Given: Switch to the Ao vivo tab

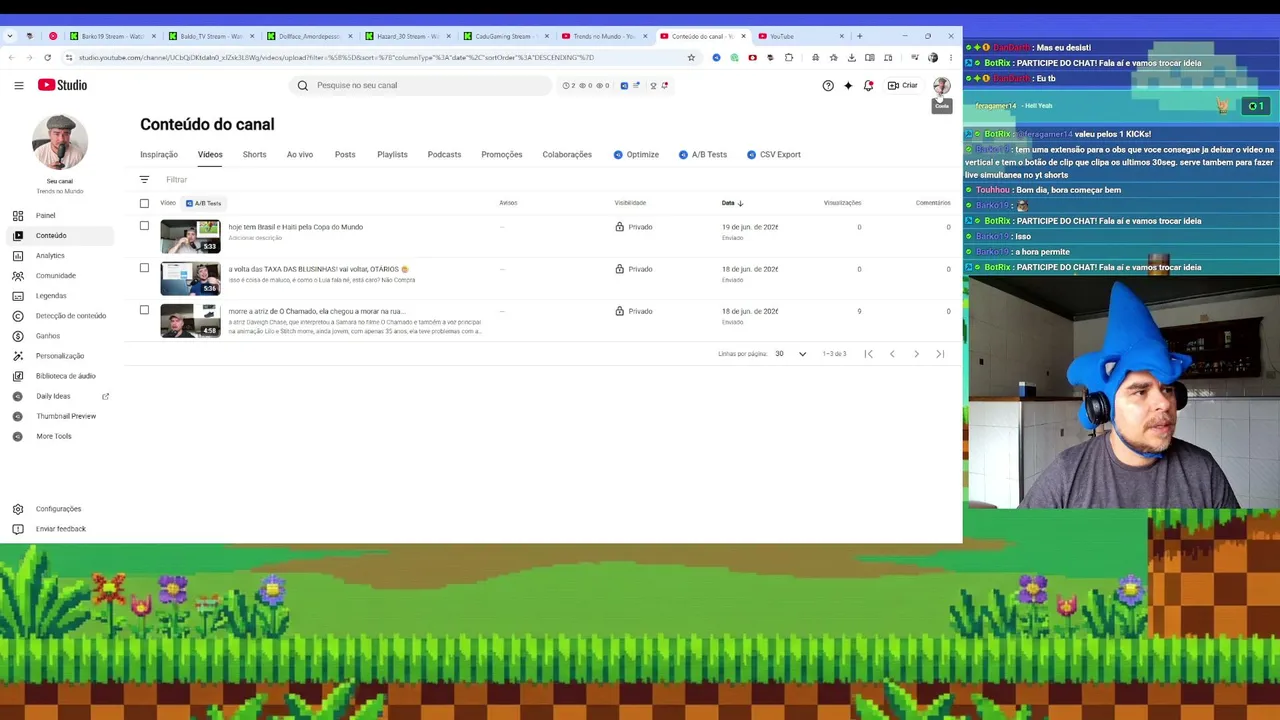Looking at the screenshot, I should click(x=300, y=155).
